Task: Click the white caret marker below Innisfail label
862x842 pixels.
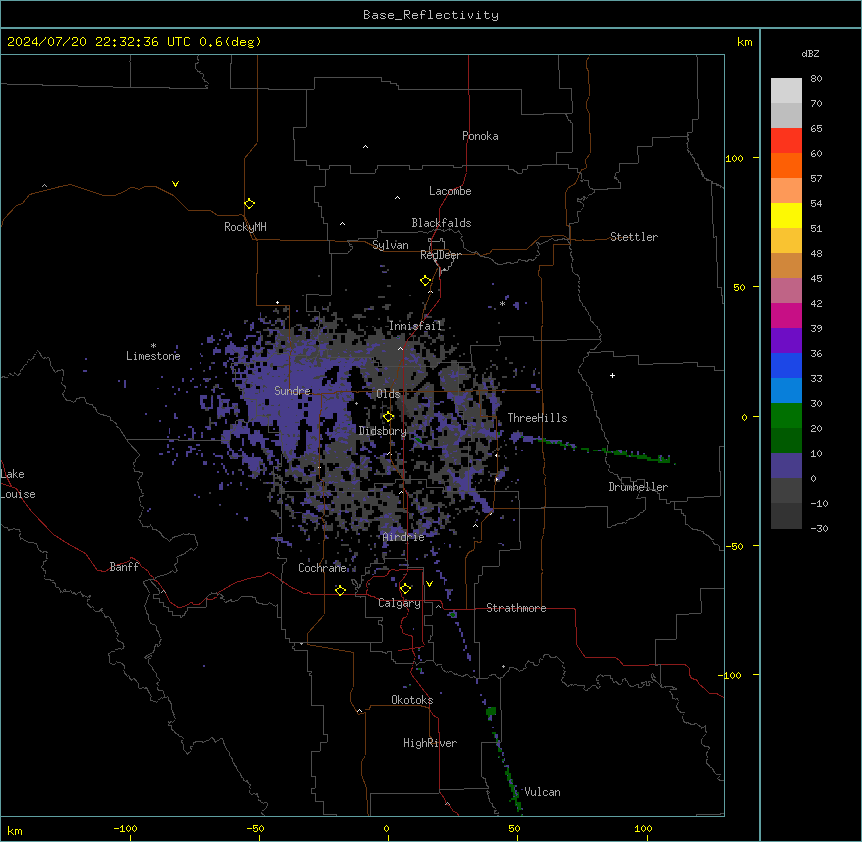Action: pyautogui.click(x=400, y=348)
